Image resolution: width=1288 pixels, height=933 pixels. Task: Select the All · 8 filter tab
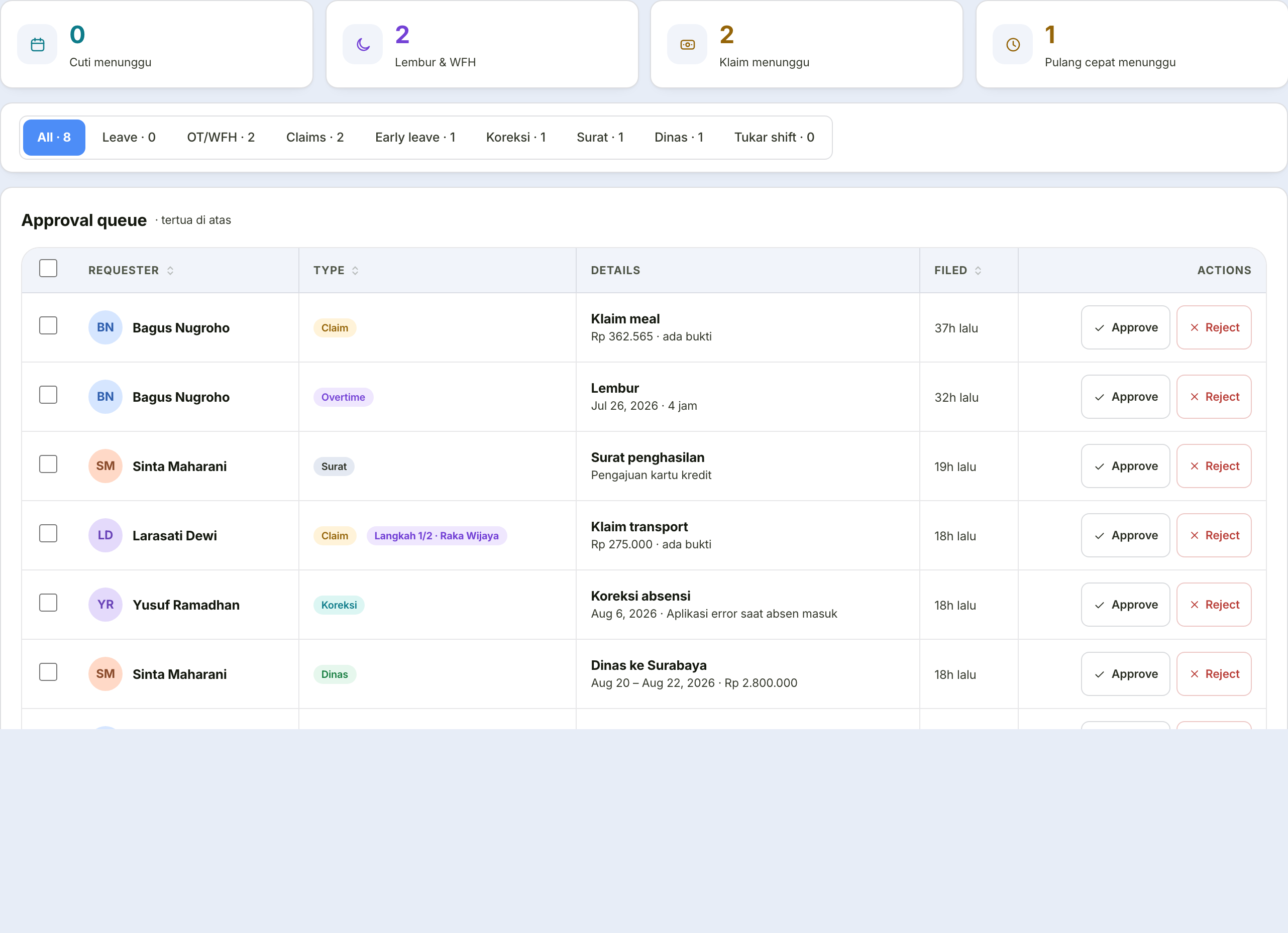(54, 138)
